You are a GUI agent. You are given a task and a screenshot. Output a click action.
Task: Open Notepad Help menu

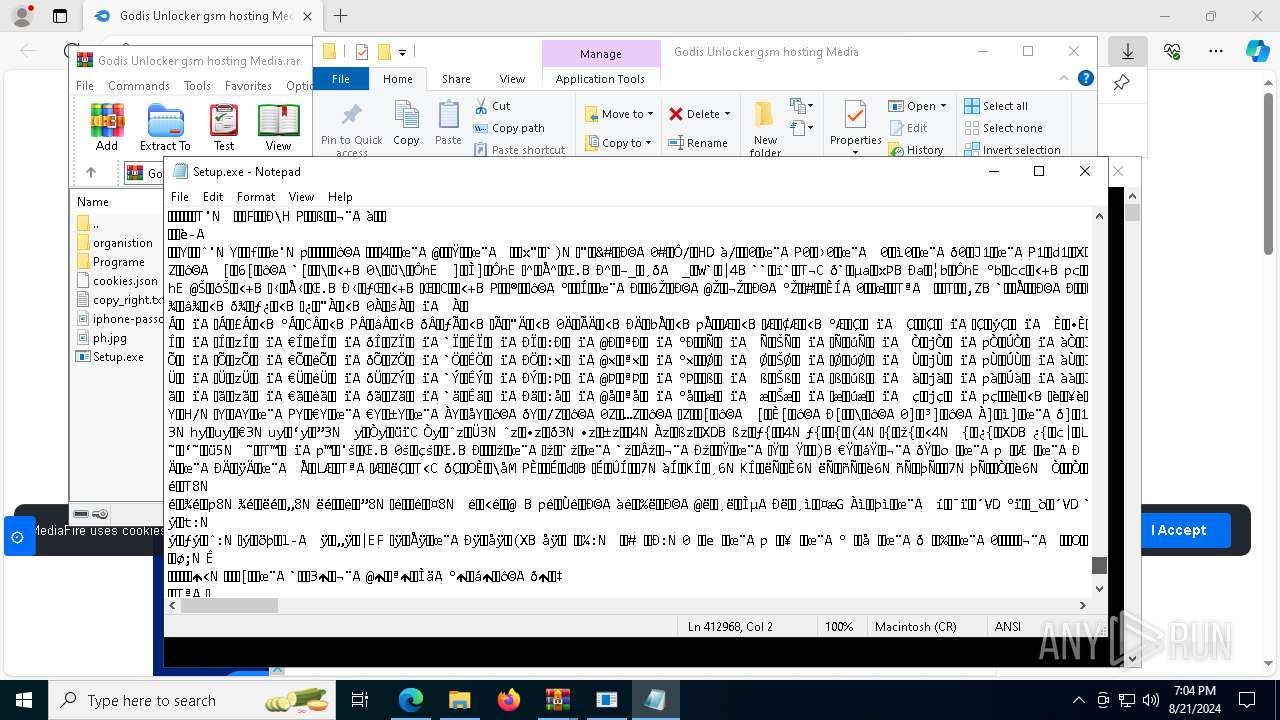[x=340, y=197]
